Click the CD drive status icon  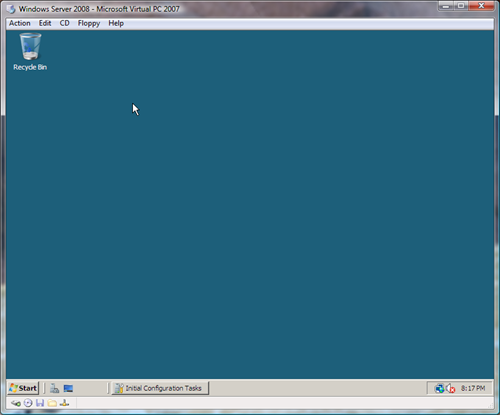click(28, 403)
